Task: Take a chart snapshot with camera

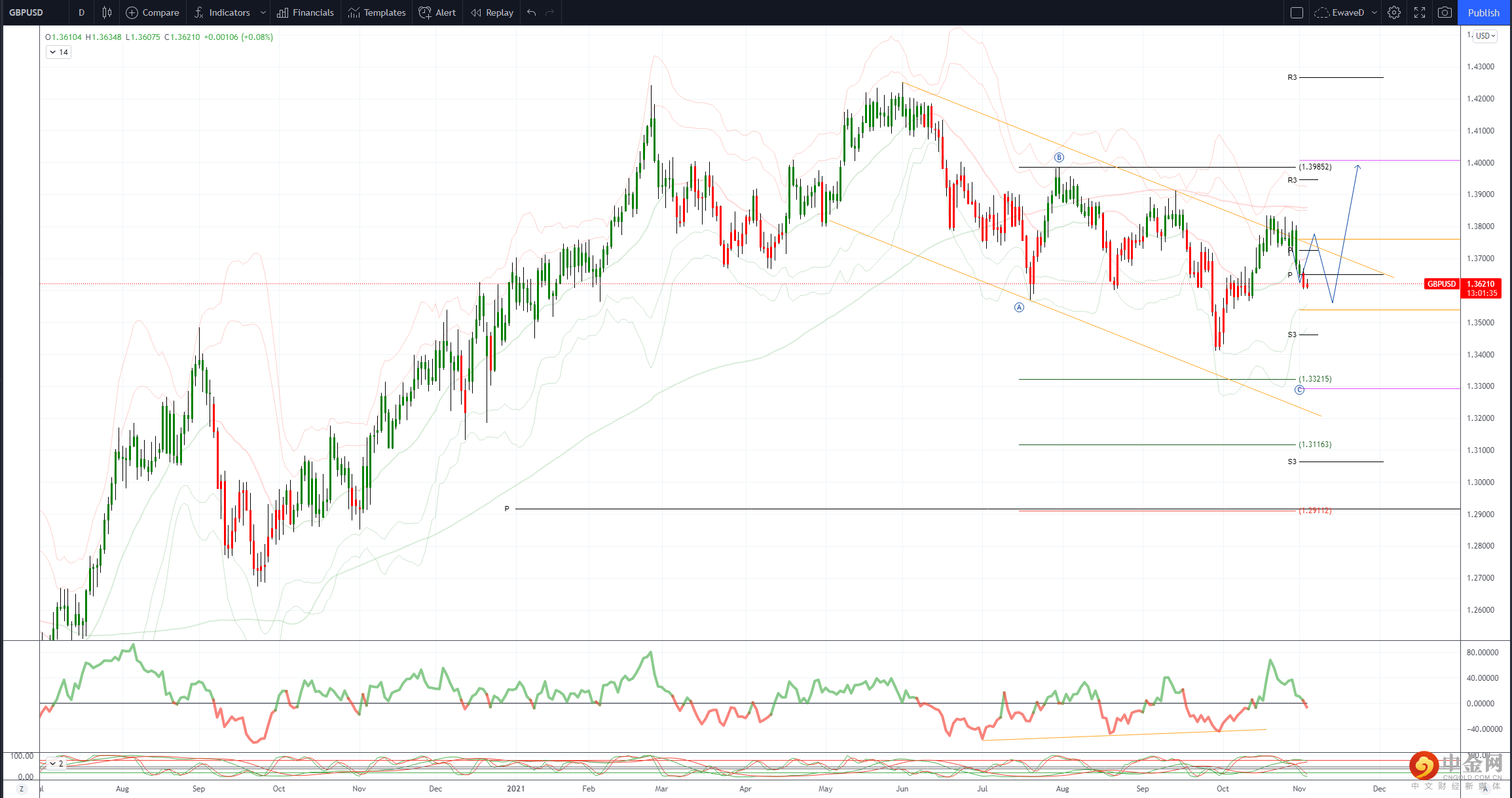Action: (1445, 12)
